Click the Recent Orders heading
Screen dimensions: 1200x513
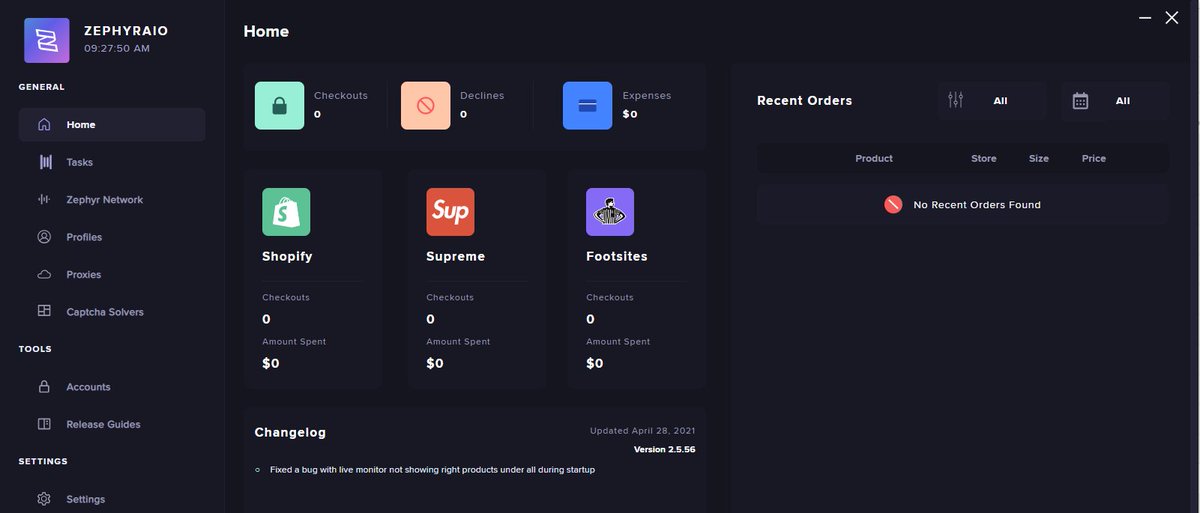pos(805,100)
